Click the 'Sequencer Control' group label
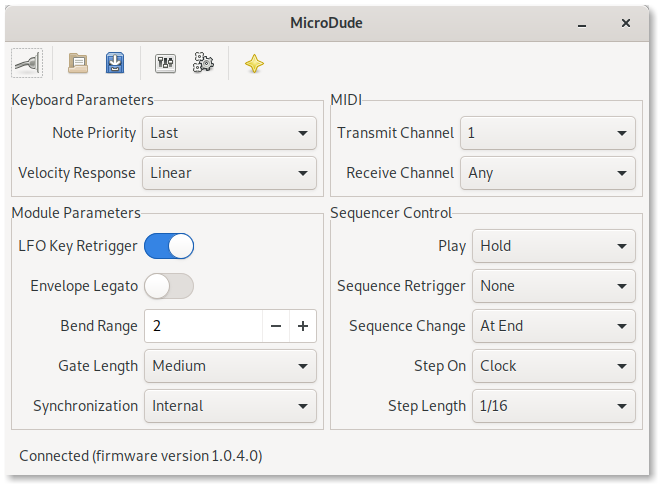Image resolution: width=658 pixels, height=484 pixels. pyautogui.click(x=391, y=213)
